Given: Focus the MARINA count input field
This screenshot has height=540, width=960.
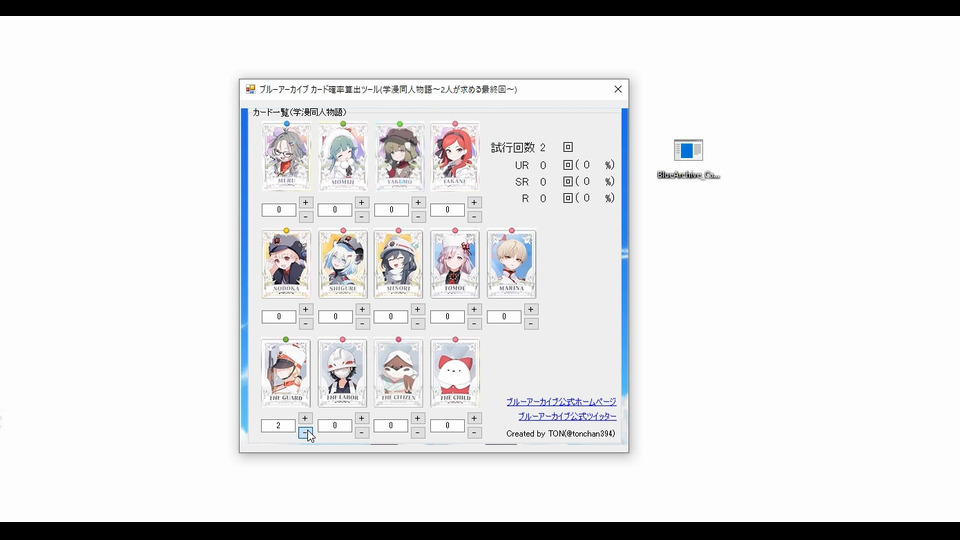Looking at the screenshot, I should point(504,317).
